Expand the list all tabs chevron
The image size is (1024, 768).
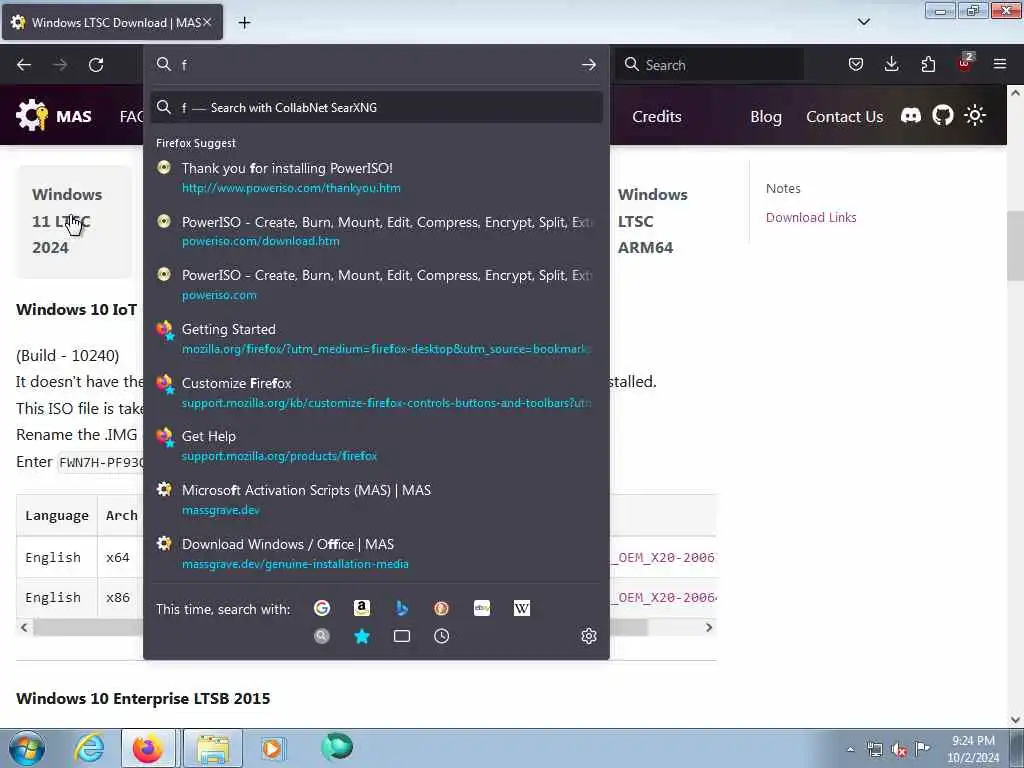[x=863, y=22]
